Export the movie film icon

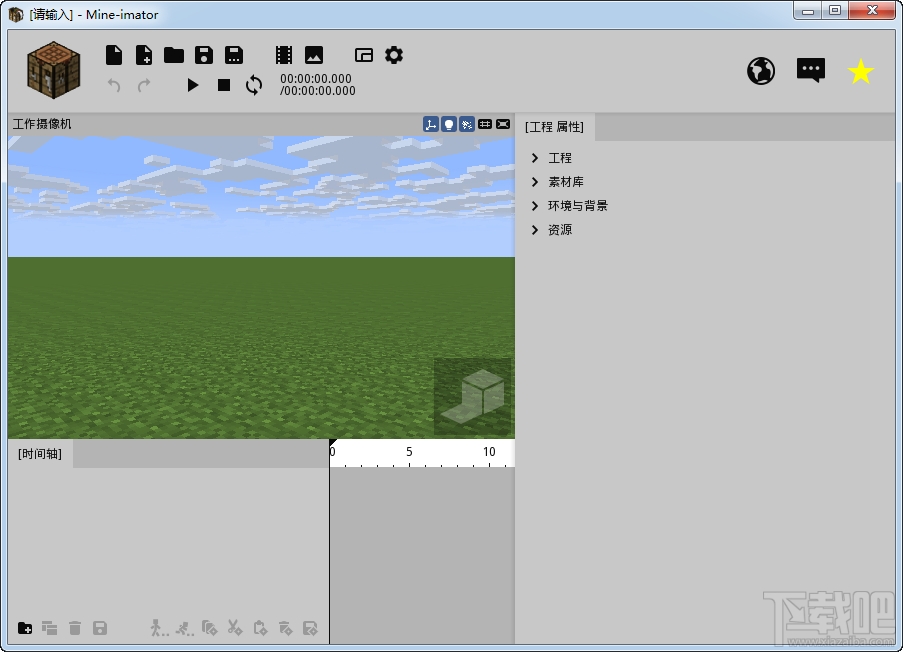tap(284, 55)
